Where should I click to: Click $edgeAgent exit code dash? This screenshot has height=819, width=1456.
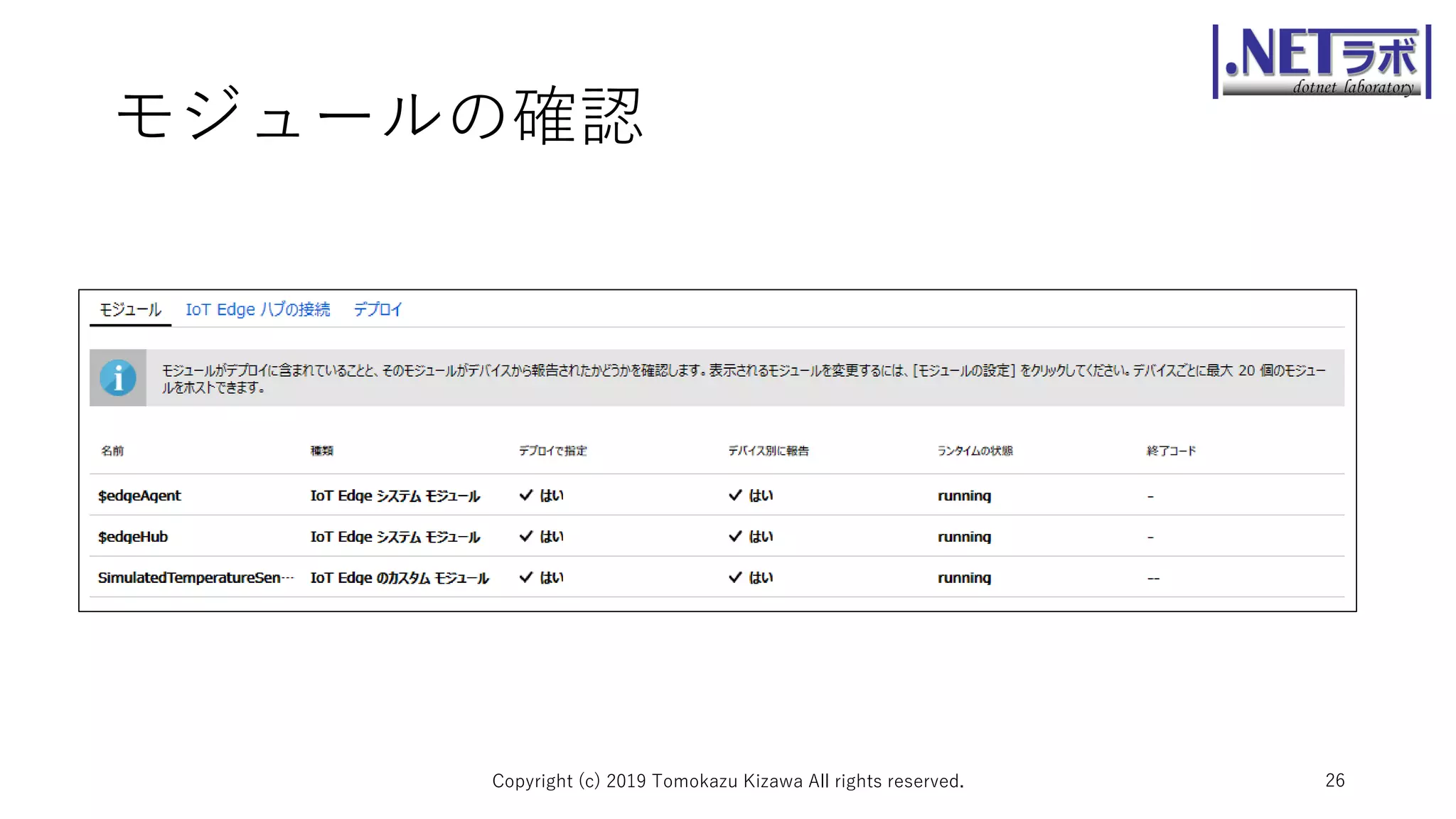pos(1150,496)
